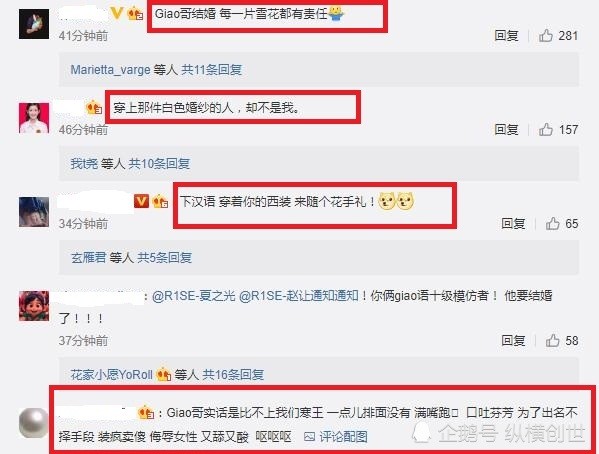
Task: Like the comment with 281 likes
Action: tap(546, 36)
